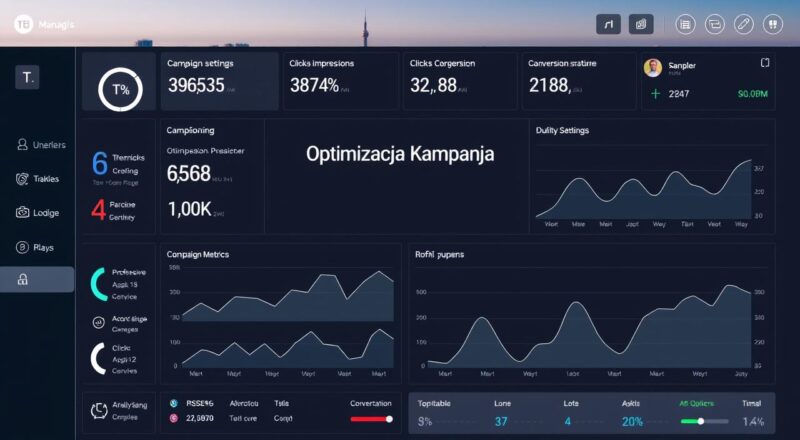Select the Clicks Corgersion card
Image resolution: width=800 pixels, height=440 pixels.
pos(461,81)
